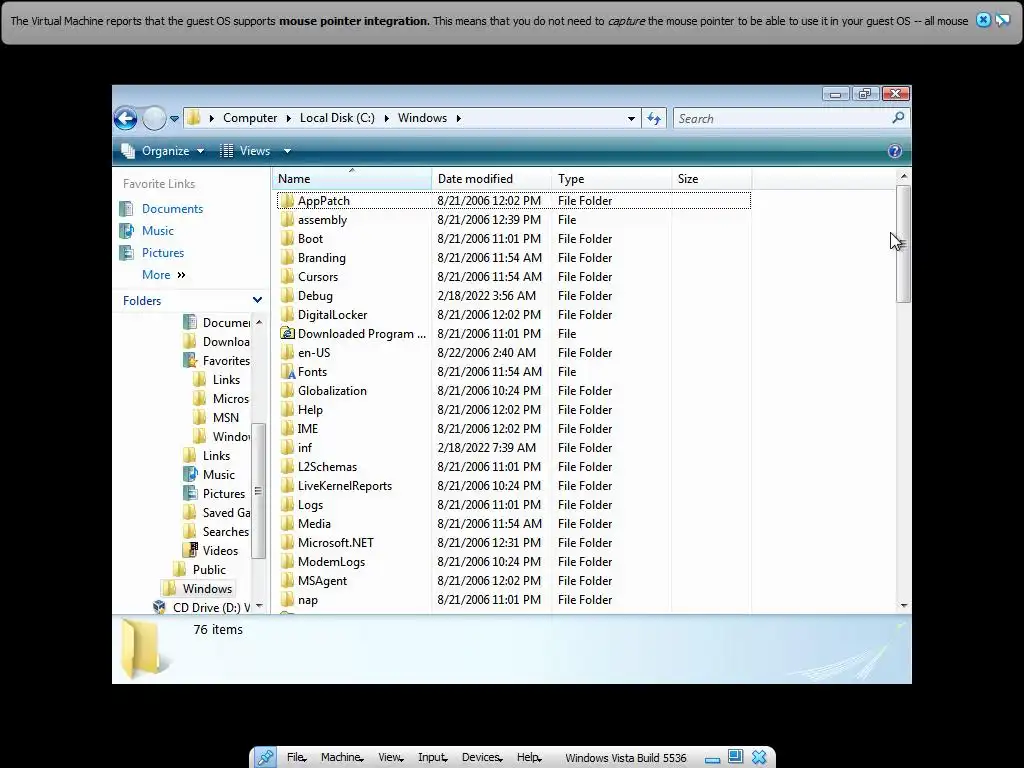Open VirtualBox Machine menu
The height and width of the screenshot is (768, 1024).
point(342,757)
